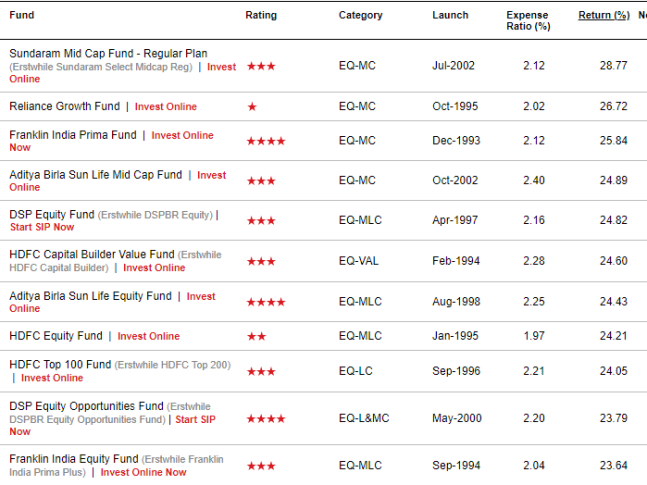Select launch date Sep-1994
This screenshot has height=485, width=647.
coord(456,465)
